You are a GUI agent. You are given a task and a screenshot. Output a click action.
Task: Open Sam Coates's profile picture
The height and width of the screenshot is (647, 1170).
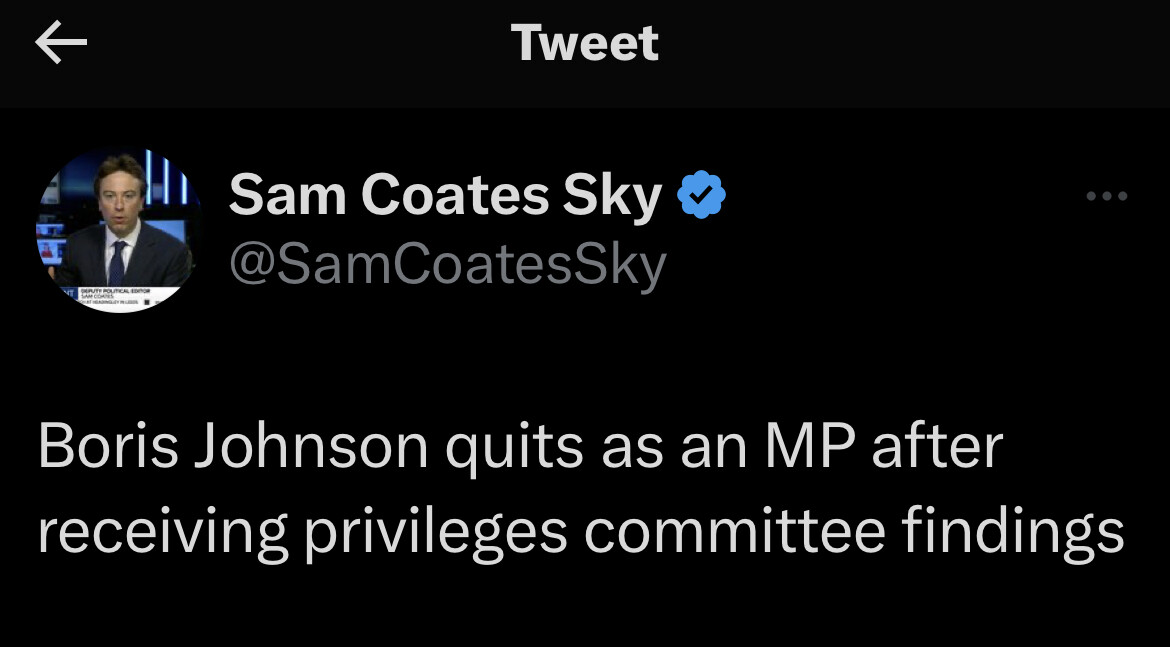click(x=120, y=231)
